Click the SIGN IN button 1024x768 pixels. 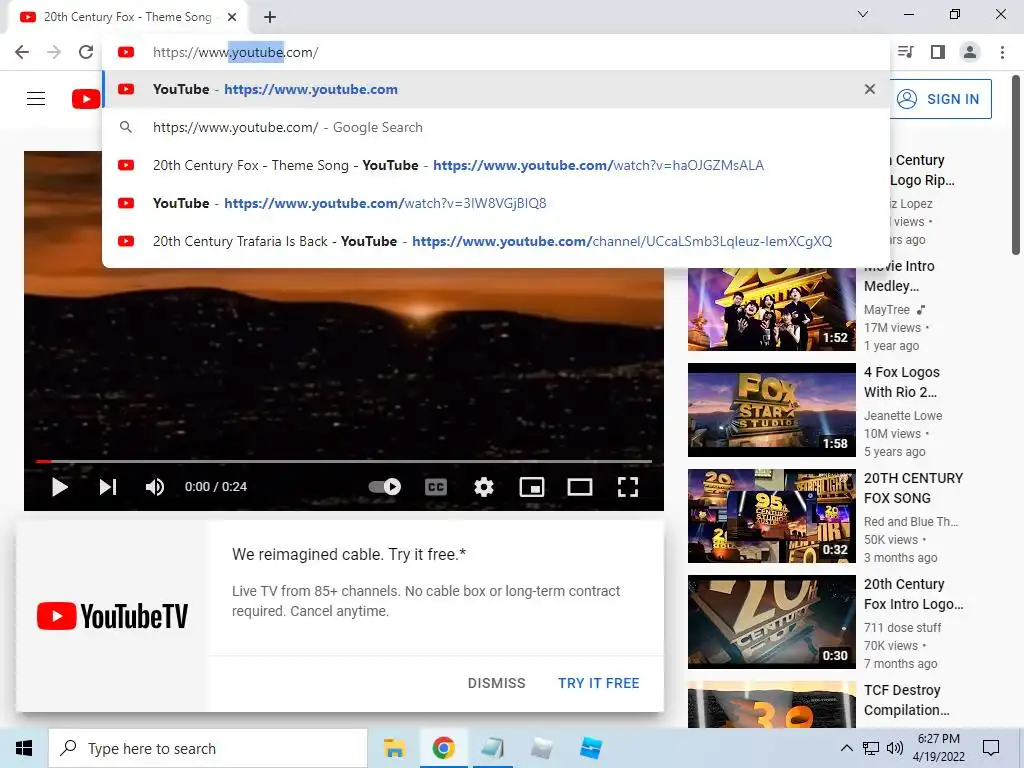[941, 99]
